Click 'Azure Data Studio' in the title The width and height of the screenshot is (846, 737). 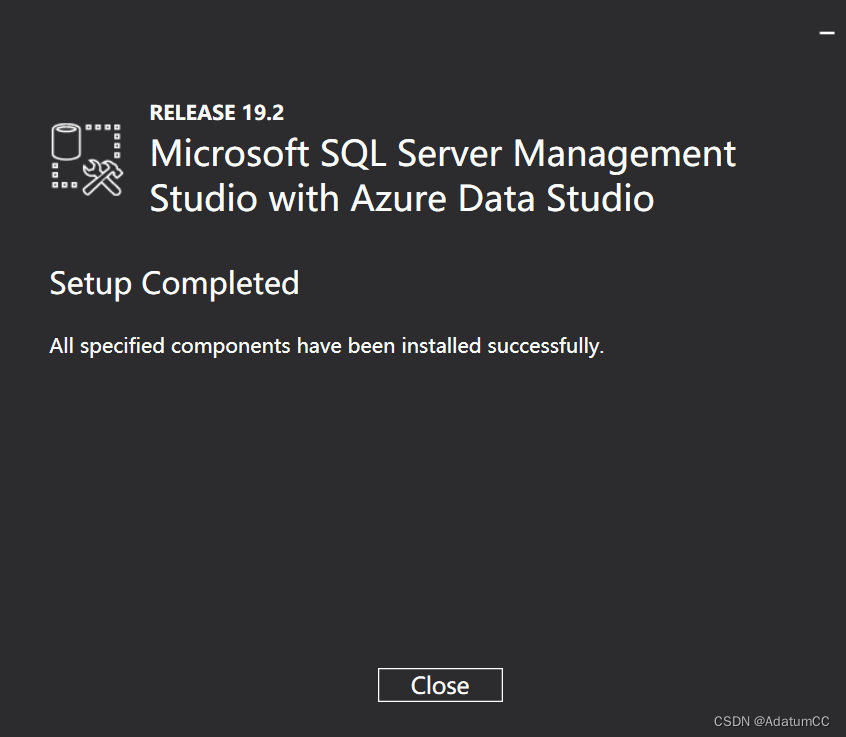coord(502,198)
